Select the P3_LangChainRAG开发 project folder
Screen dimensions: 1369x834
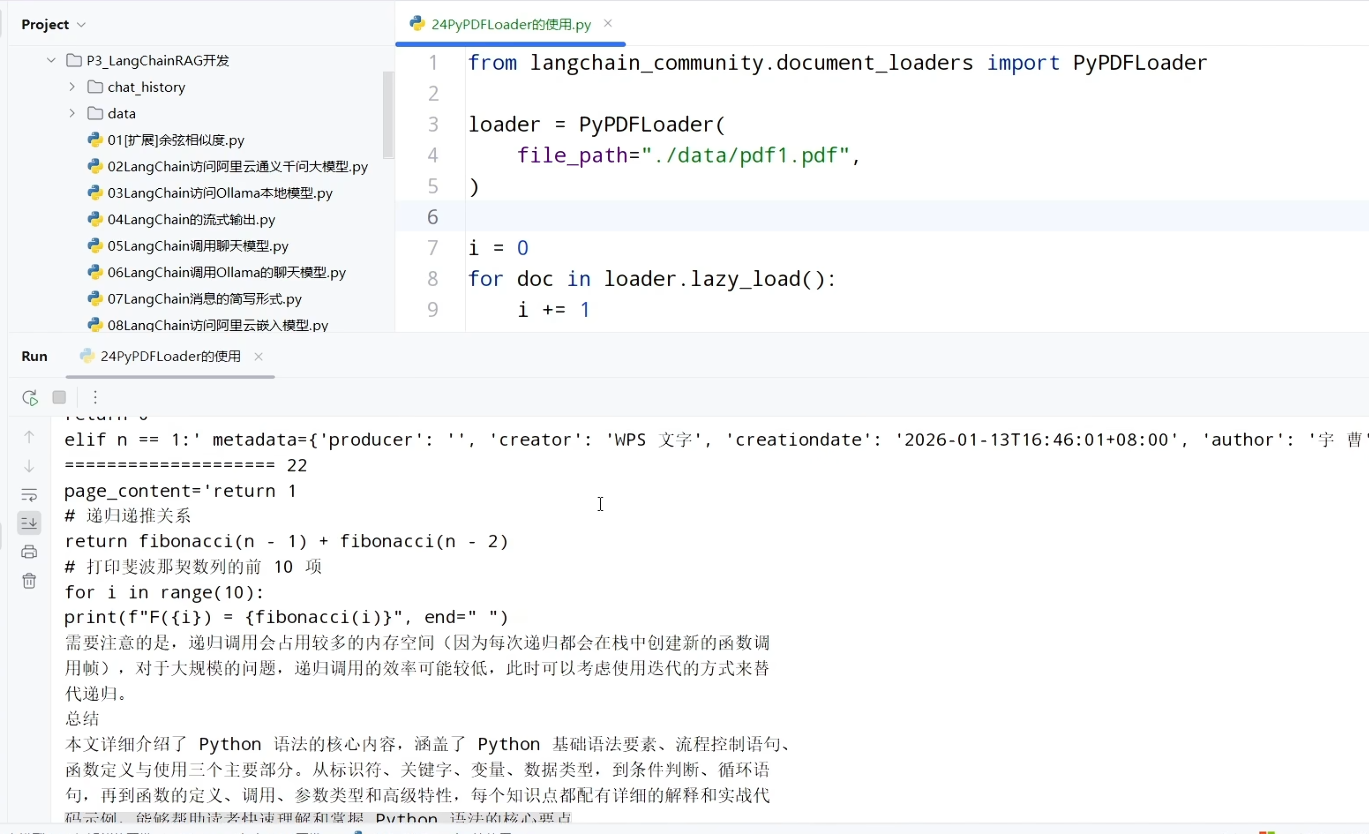pyautogui.click(x=158, y=61)
